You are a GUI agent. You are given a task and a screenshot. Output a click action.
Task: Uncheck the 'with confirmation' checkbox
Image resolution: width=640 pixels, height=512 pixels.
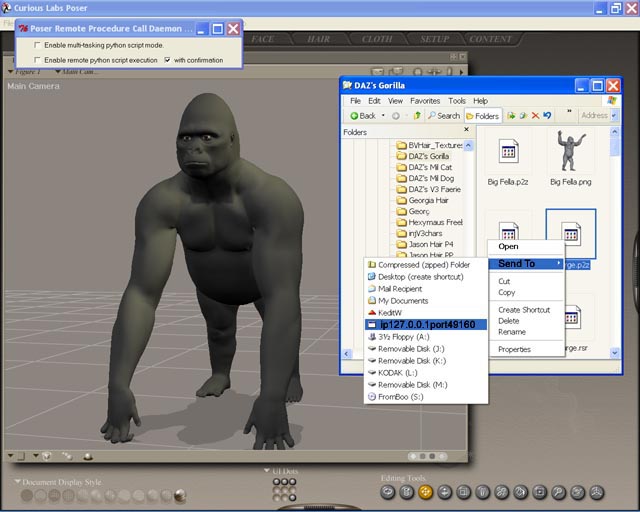[166, 60]
